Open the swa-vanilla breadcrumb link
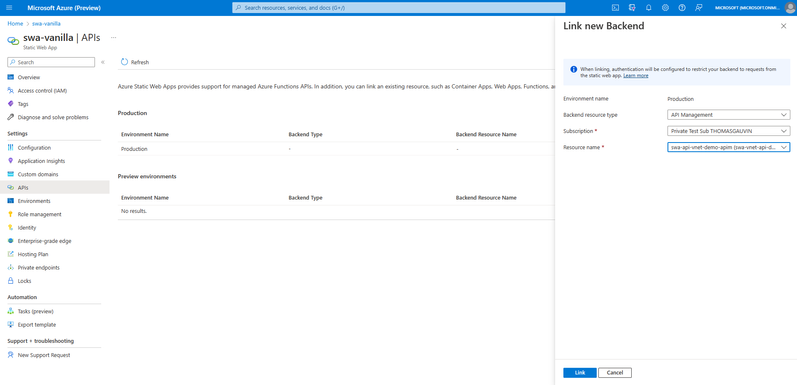 click(47, 23)
